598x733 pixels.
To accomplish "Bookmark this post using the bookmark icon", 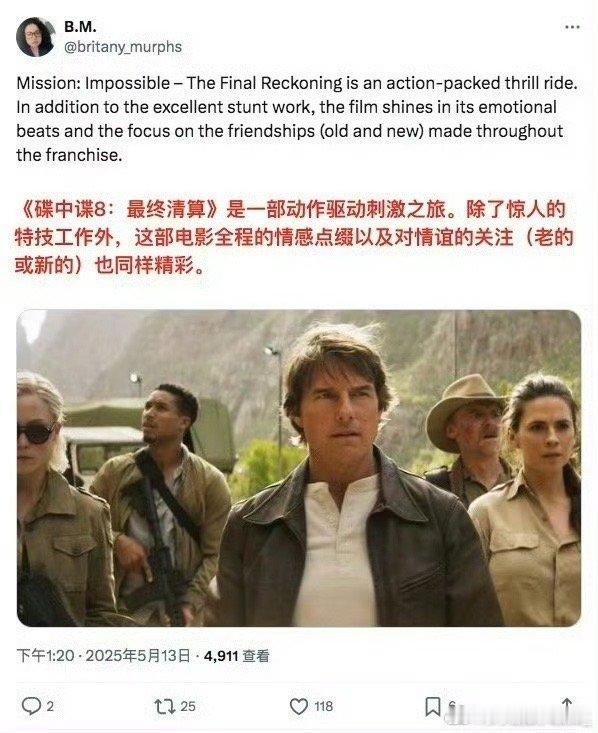I will click(x=432, y=706).
